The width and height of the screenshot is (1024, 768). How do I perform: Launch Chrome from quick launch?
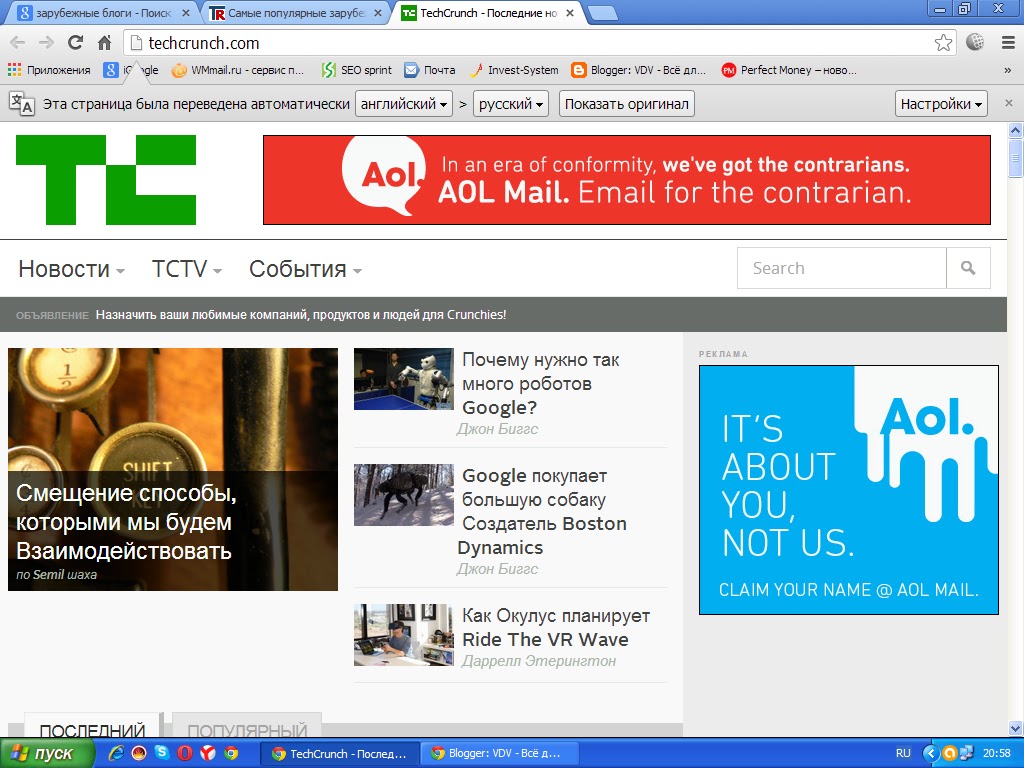231,753
